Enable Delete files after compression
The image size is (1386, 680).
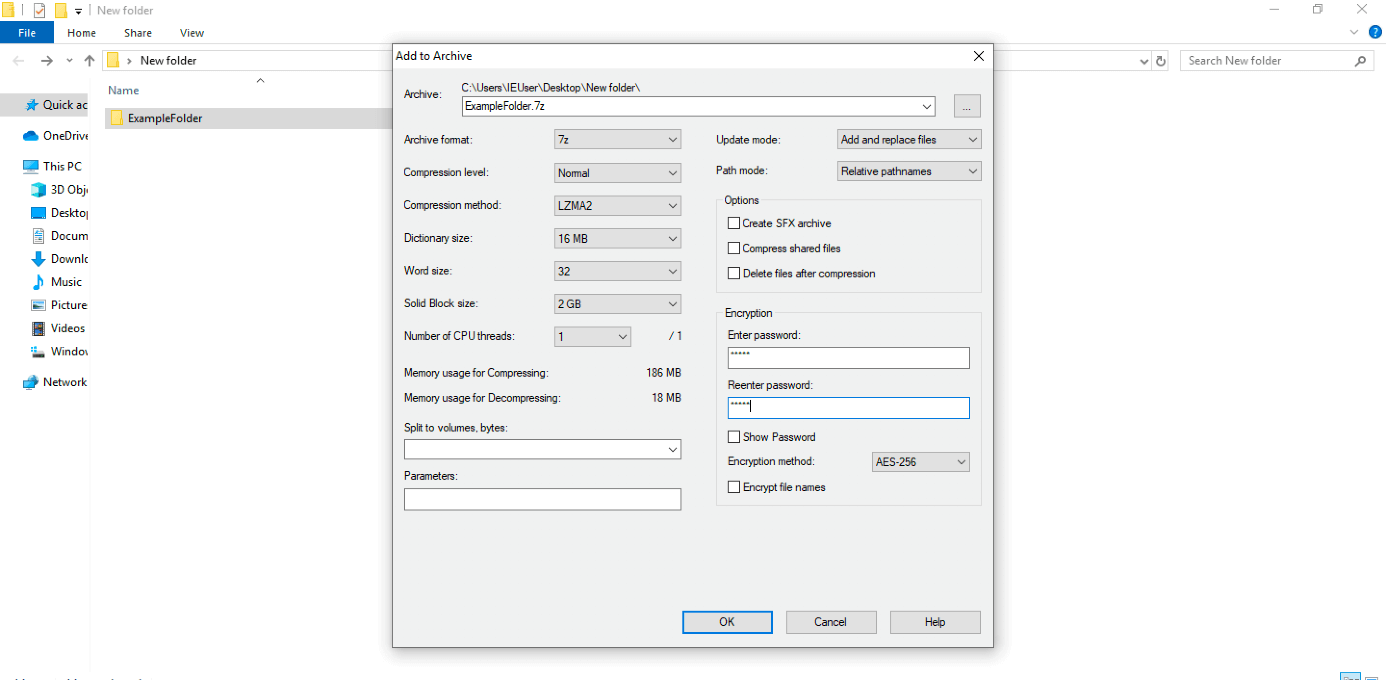734,273
